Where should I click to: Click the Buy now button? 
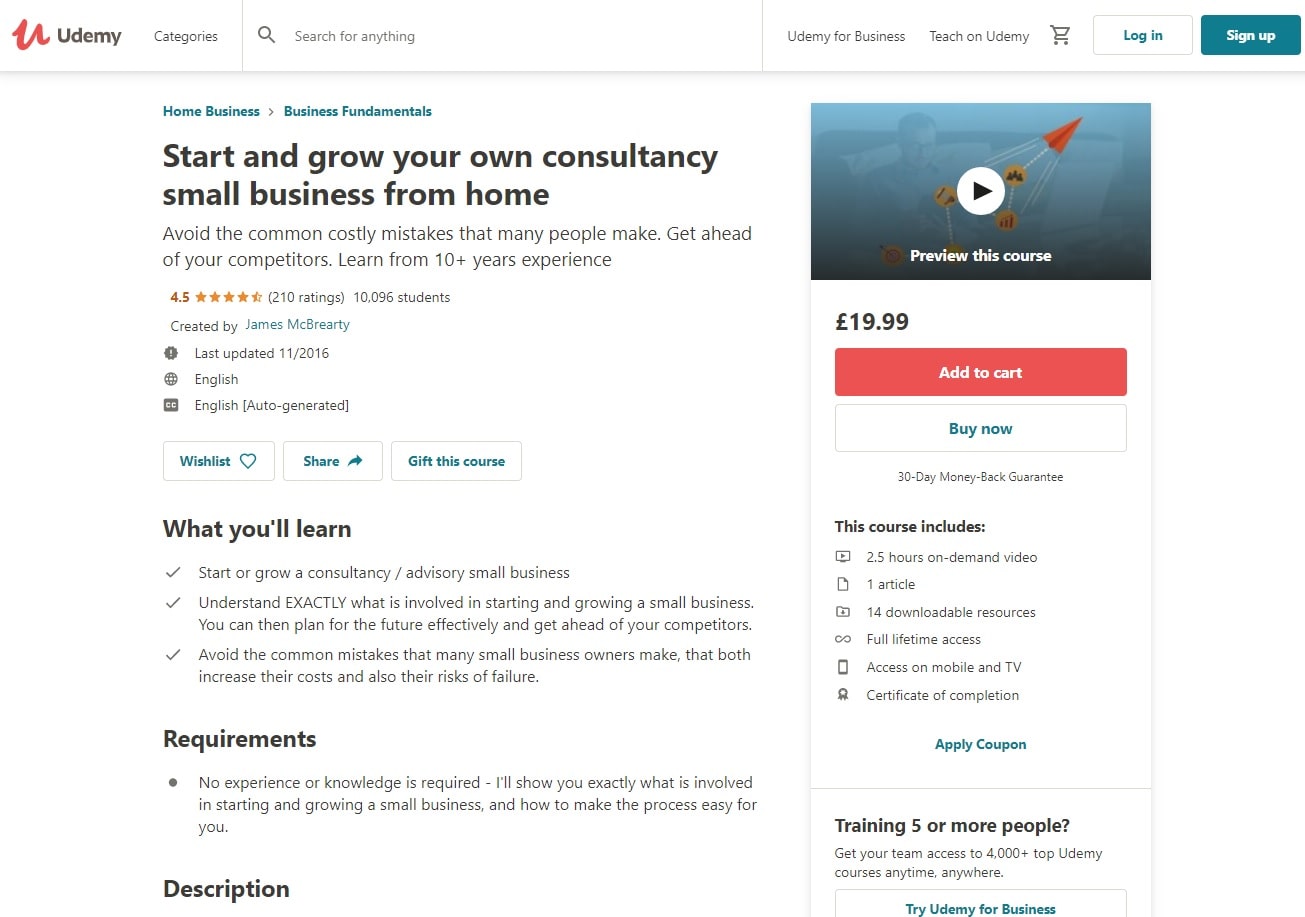pyautogui.click(x=980, y=428)
